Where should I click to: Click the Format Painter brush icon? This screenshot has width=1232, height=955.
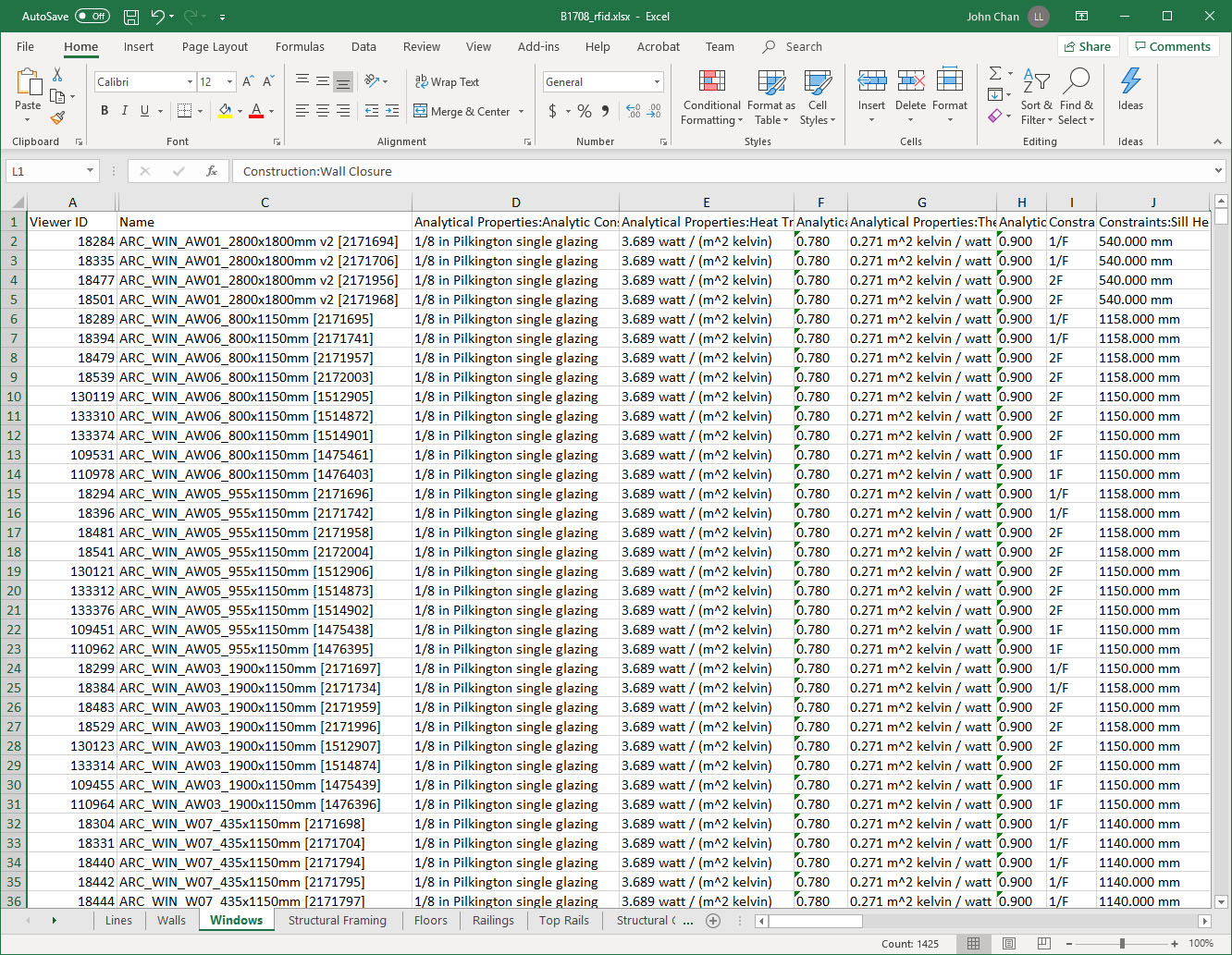(57, 118)
